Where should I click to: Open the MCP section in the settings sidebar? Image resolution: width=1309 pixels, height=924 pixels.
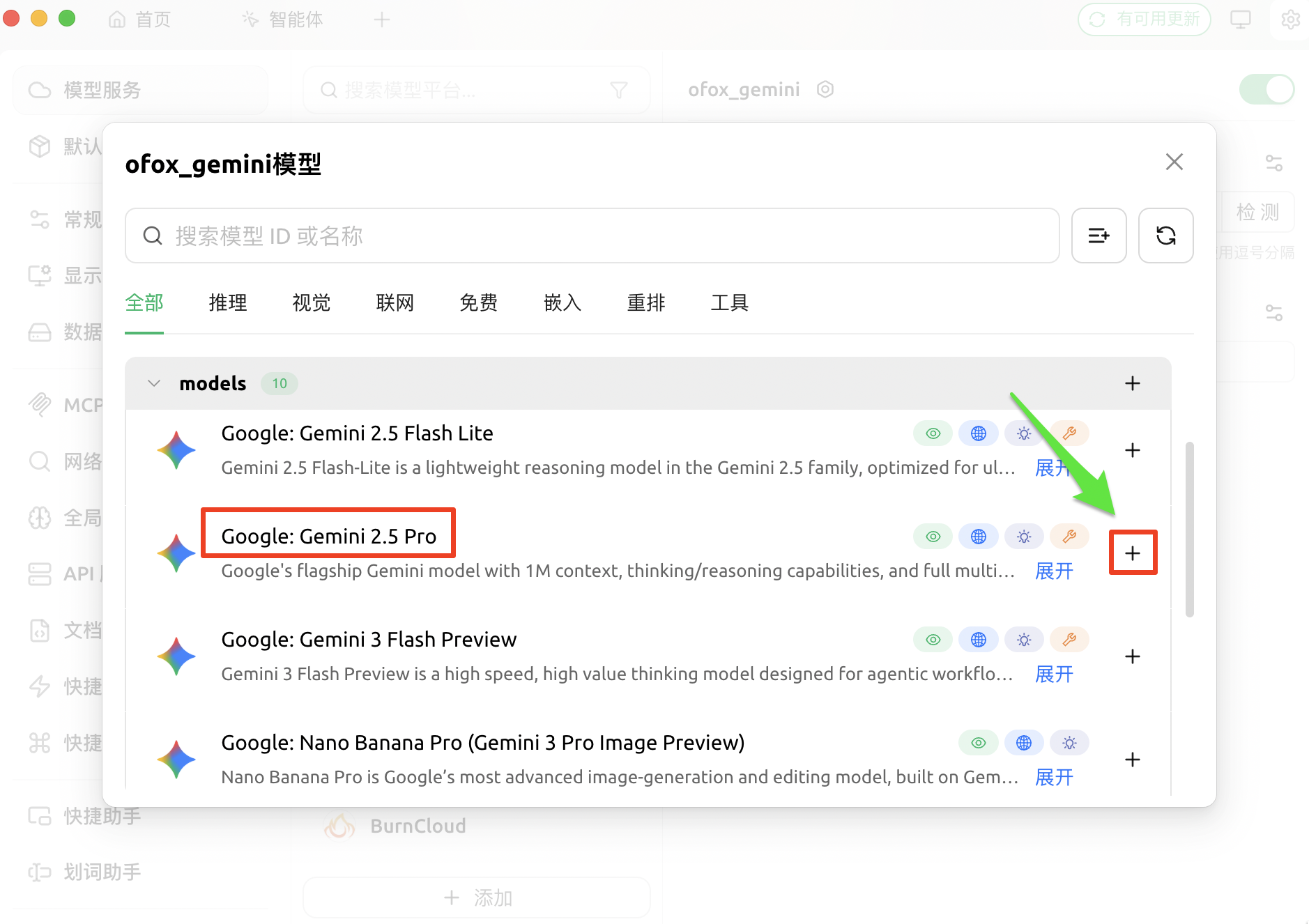click(66, 405)
